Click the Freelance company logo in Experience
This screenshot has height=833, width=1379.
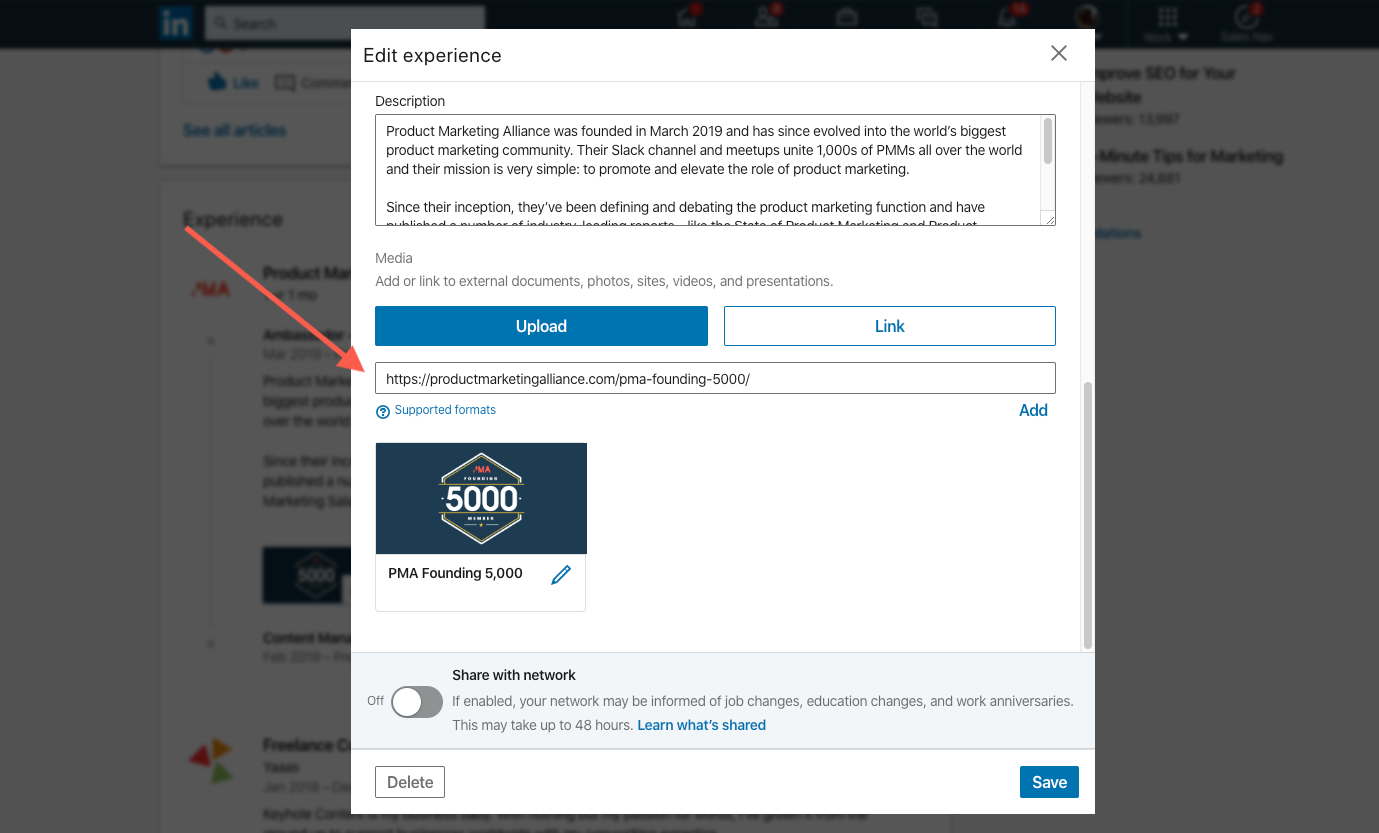pyautogui.click(x=211, y=761)
